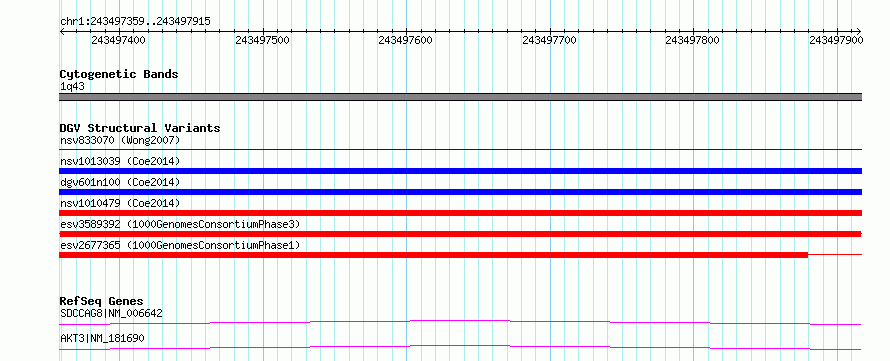890x361 pixels.
Task: Select the blue bar for nsv1013039
Action: click(x=460, y=171)
